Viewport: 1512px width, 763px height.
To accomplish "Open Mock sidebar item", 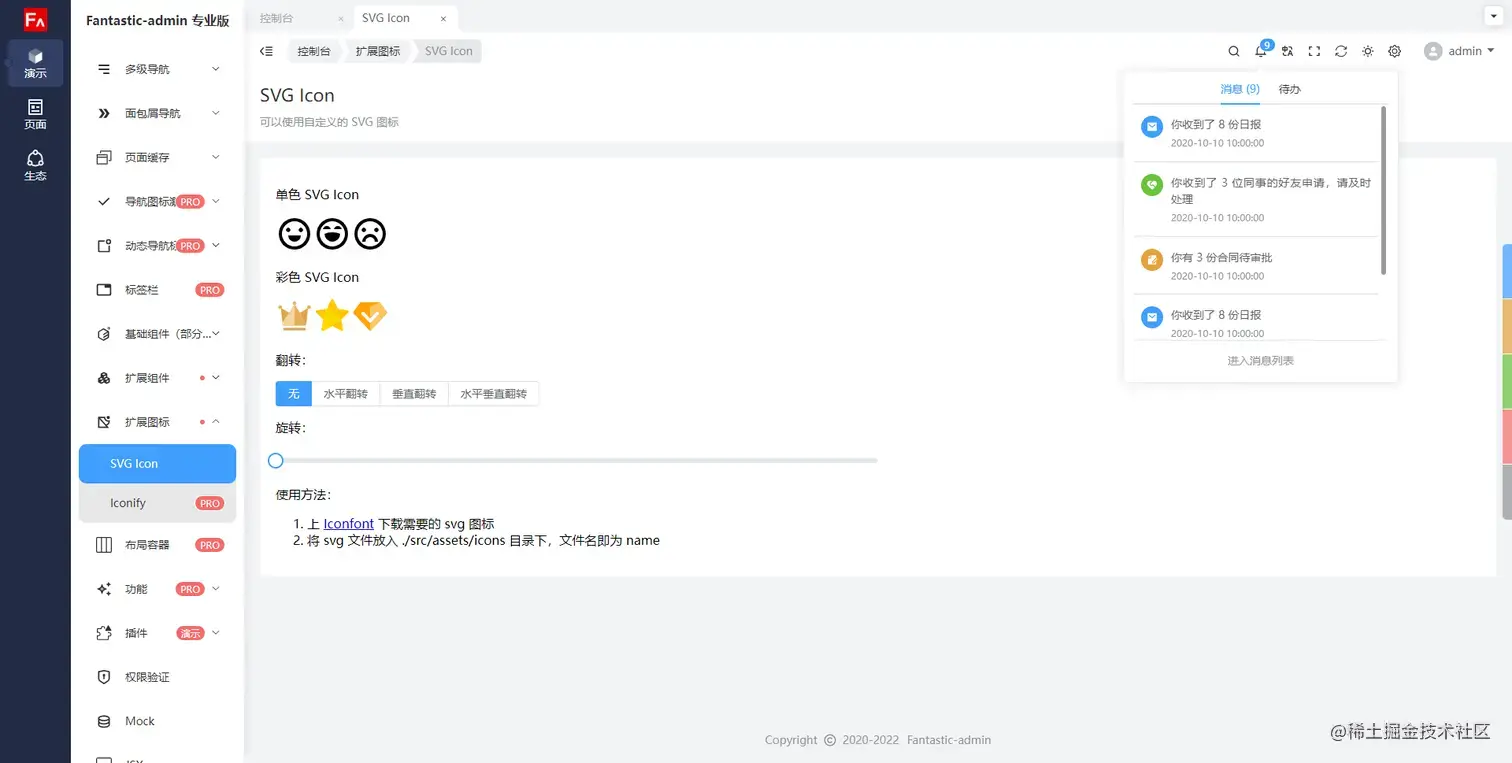I will point(158,721).
